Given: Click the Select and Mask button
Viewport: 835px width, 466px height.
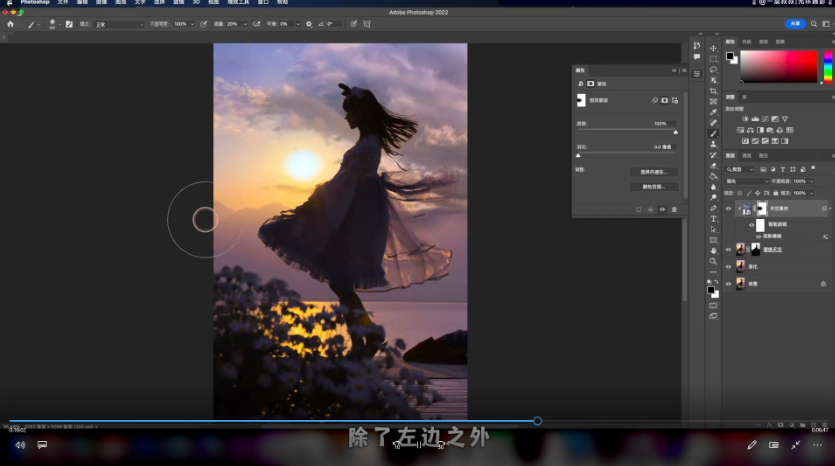Looking at the screenshot, I should tap(654, 172).
